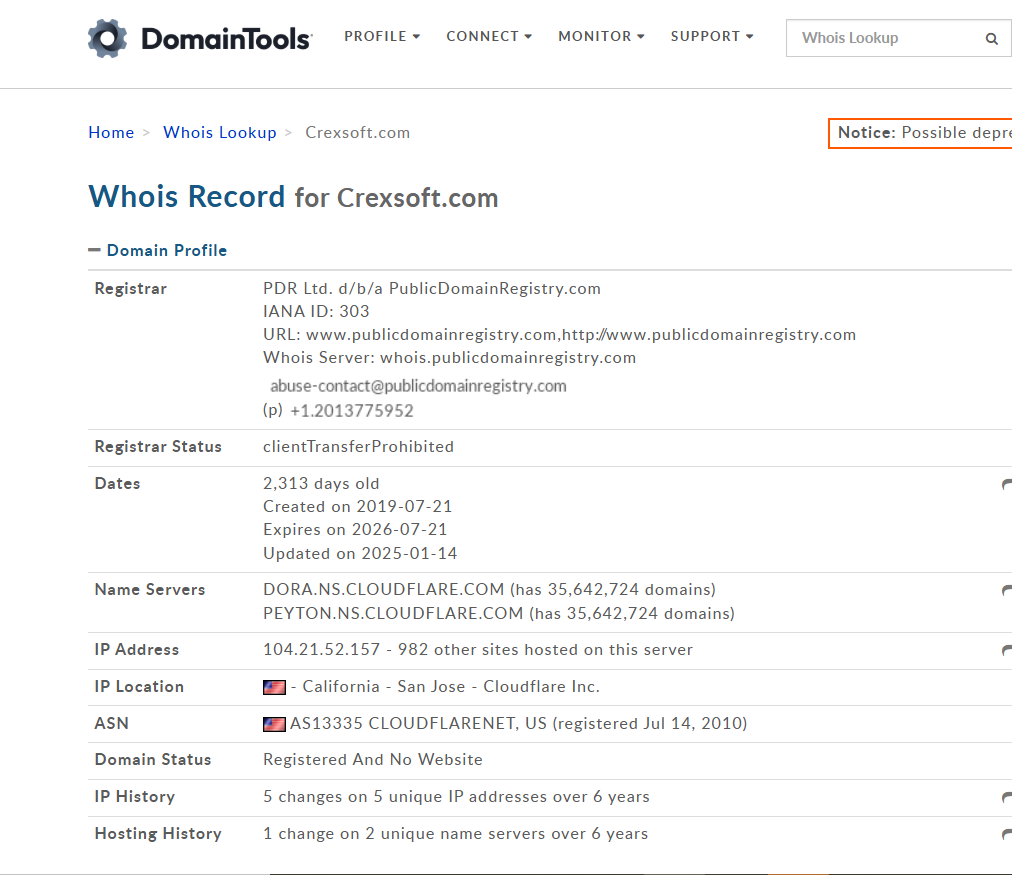Screen dimensions: 1012x875
Task: Click the arrow icon in Name Servers row
Action: (1006, 591)
